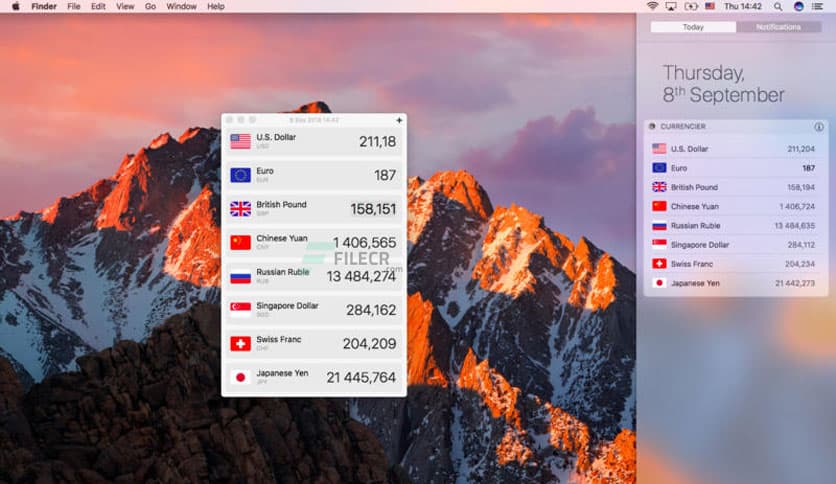The width and height of the screenshot is (836, 484).
Task: Open the U.S. input source flag menu
Action: [710, 6]
